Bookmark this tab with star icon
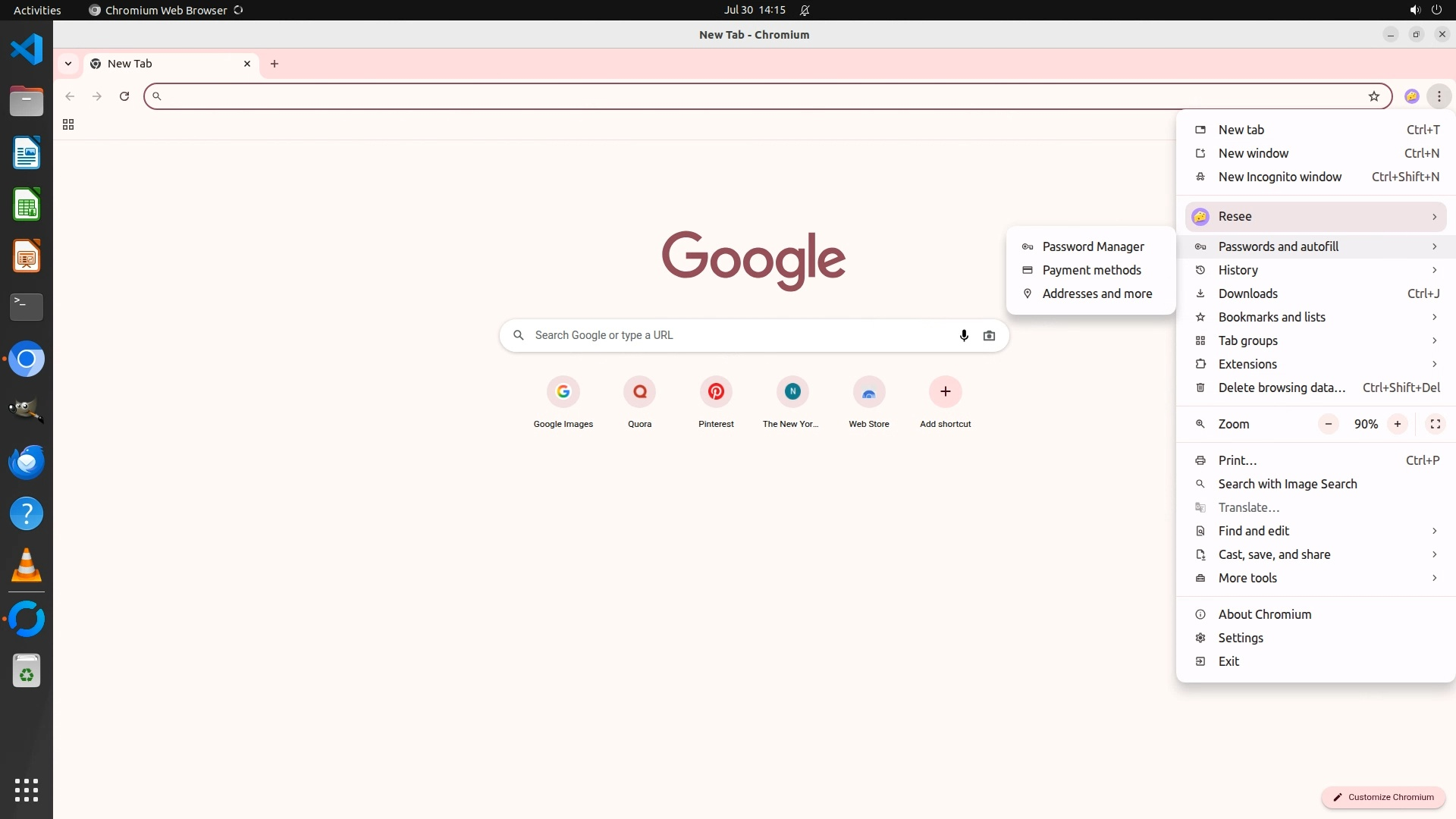The image size is (1456, 819). tap(1373, 96)
